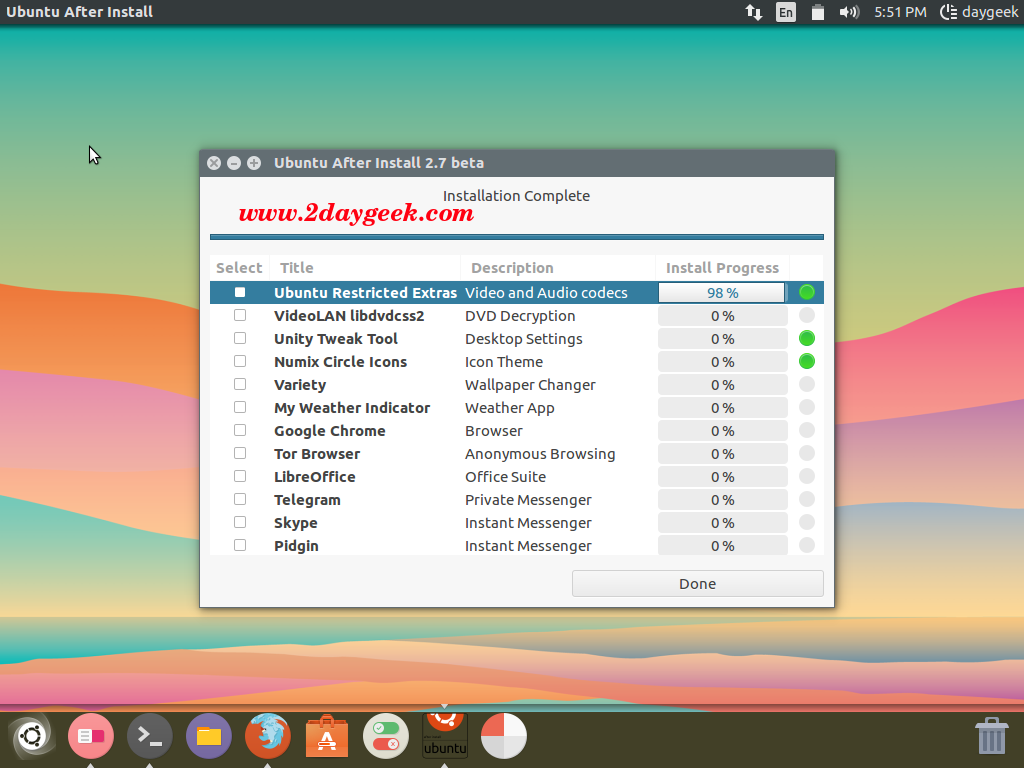Click the 98 % progress bar

point(722,293)
